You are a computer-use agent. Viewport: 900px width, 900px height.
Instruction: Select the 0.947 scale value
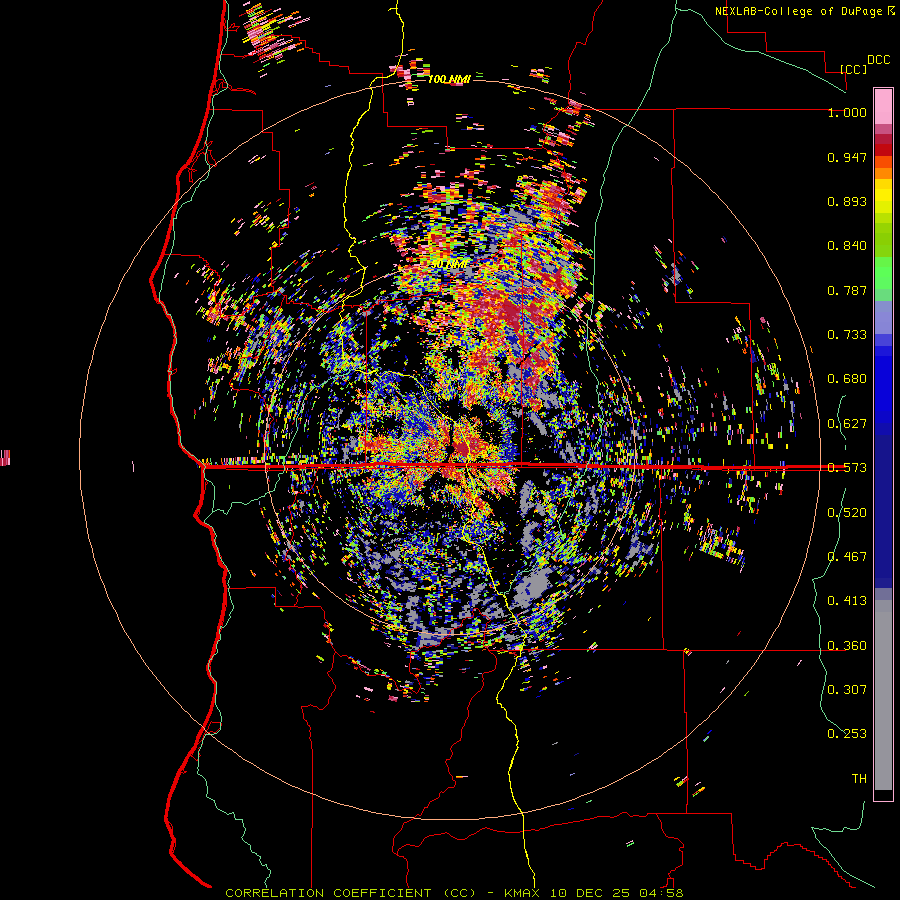pos(847,157)
